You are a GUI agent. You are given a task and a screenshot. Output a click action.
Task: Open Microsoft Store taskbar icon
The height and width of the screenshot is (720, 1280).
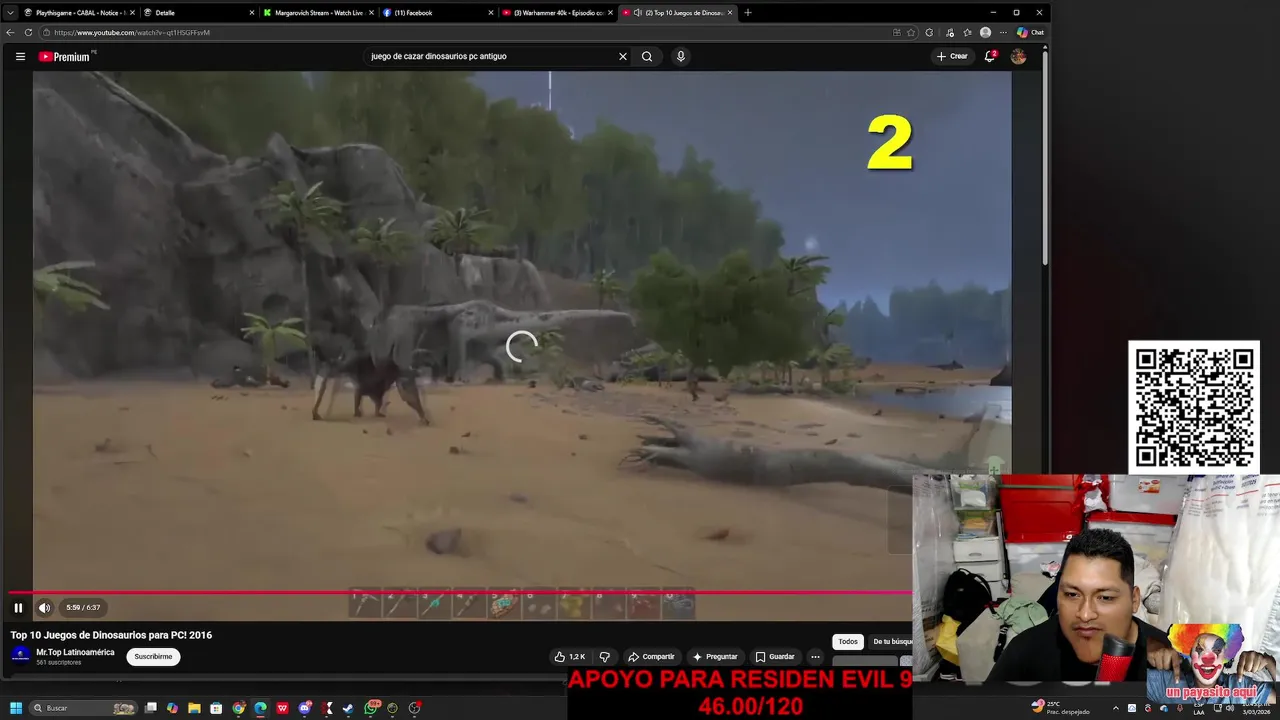pos(216,708)
